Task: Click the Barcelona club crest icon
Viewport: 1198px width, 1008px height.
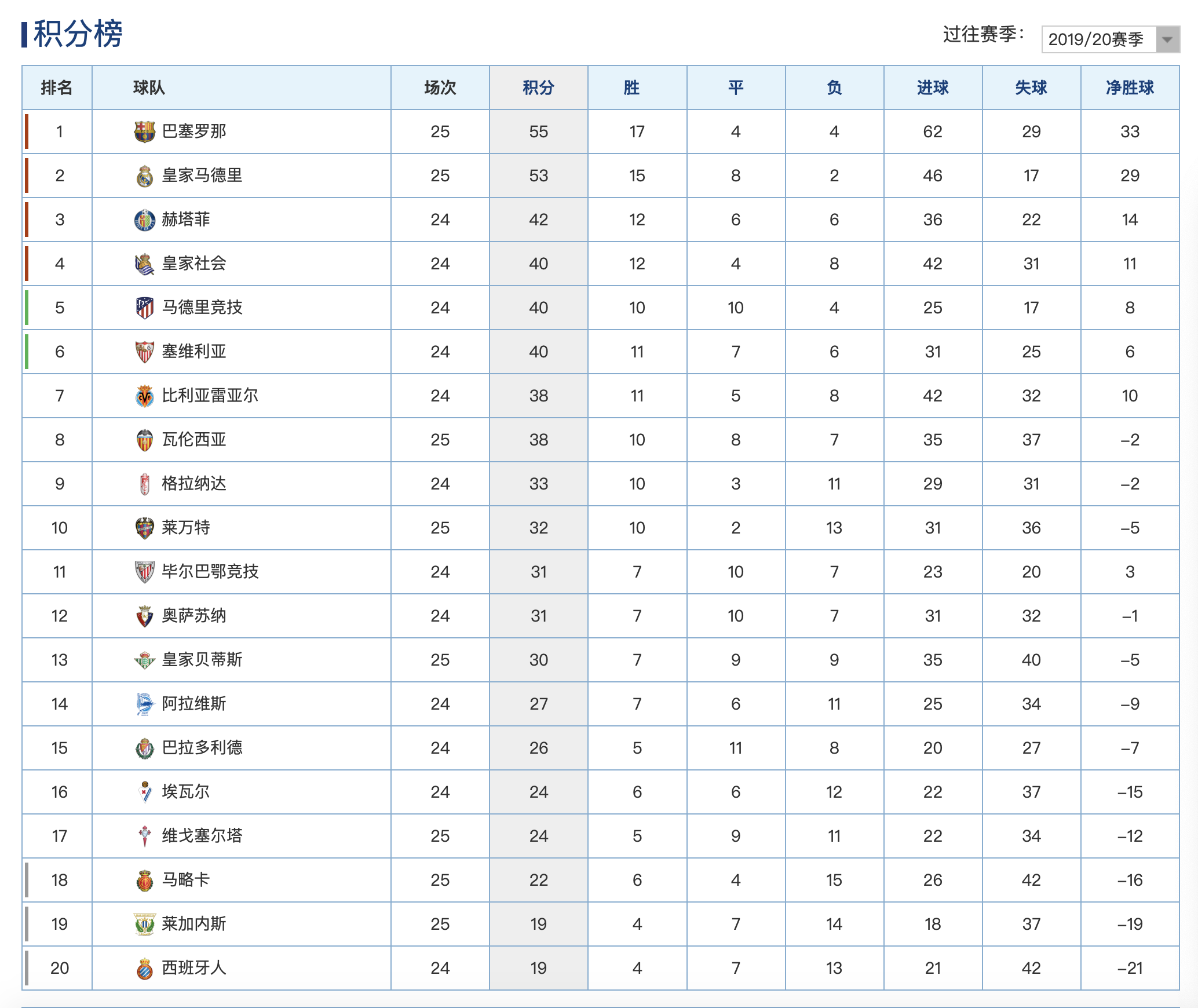Action: 144,132
